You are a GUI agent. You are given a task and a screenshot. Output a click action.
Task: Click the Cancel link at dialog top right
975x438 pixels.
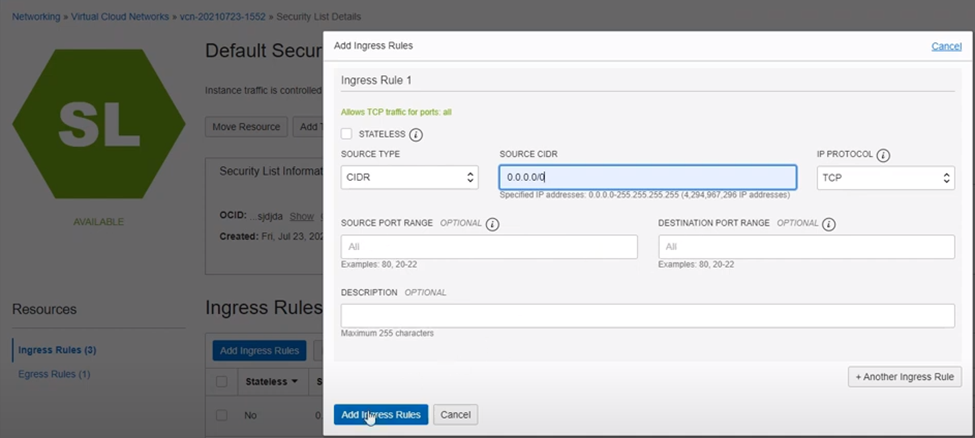pyautogui.click(x=946, y=46)
